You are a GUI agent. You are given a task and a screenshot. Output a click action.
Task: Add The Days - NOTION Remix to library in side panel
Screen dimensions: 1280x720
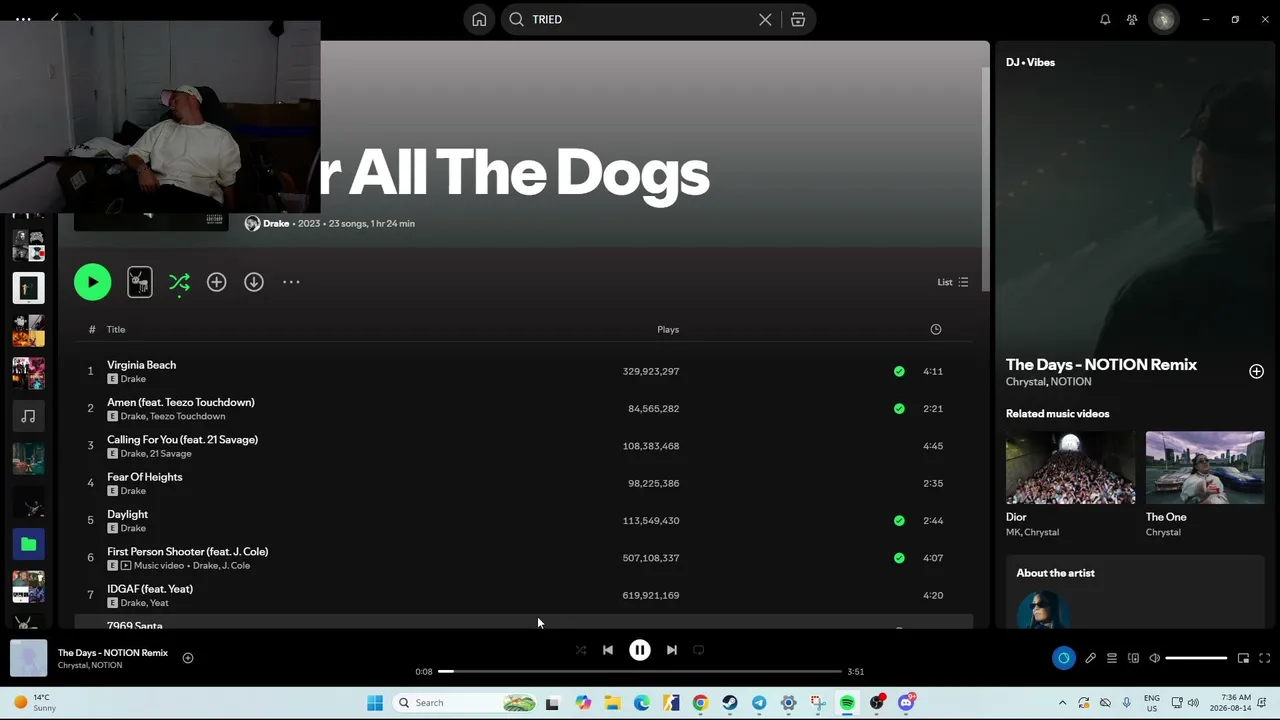[x=1256, y=371]
